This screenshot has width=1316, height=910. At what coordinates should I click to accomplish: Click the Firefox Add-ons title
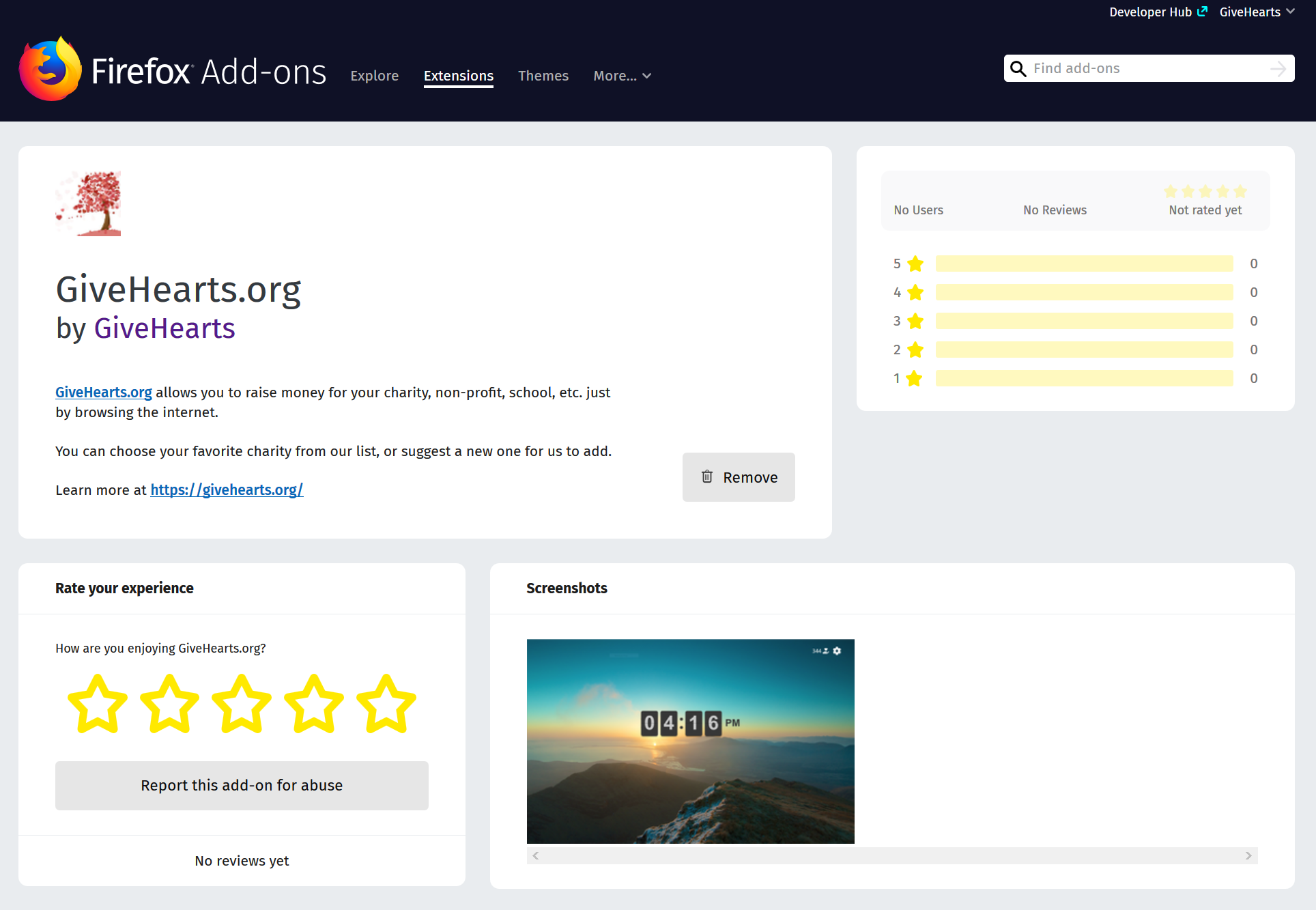tap(209, 71)
